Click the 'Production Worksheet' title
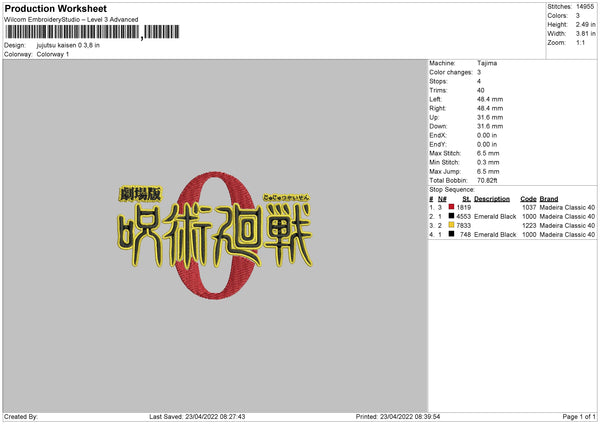 pos(55,8)
